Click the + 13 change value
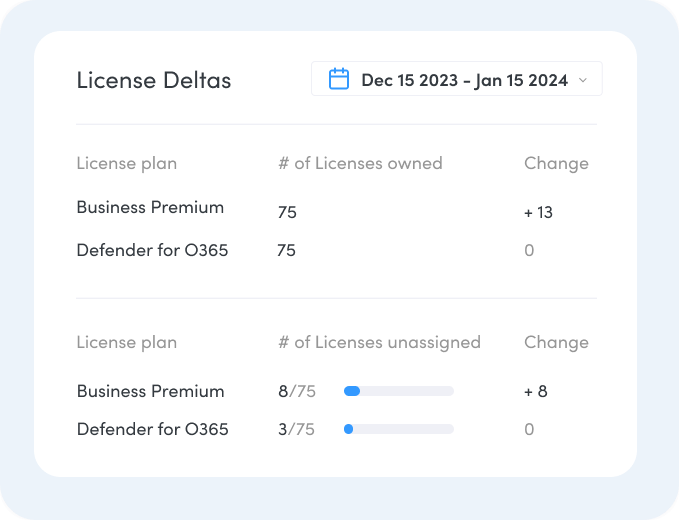The width and height of the screenshot is (679, 520). click(538, 213)
